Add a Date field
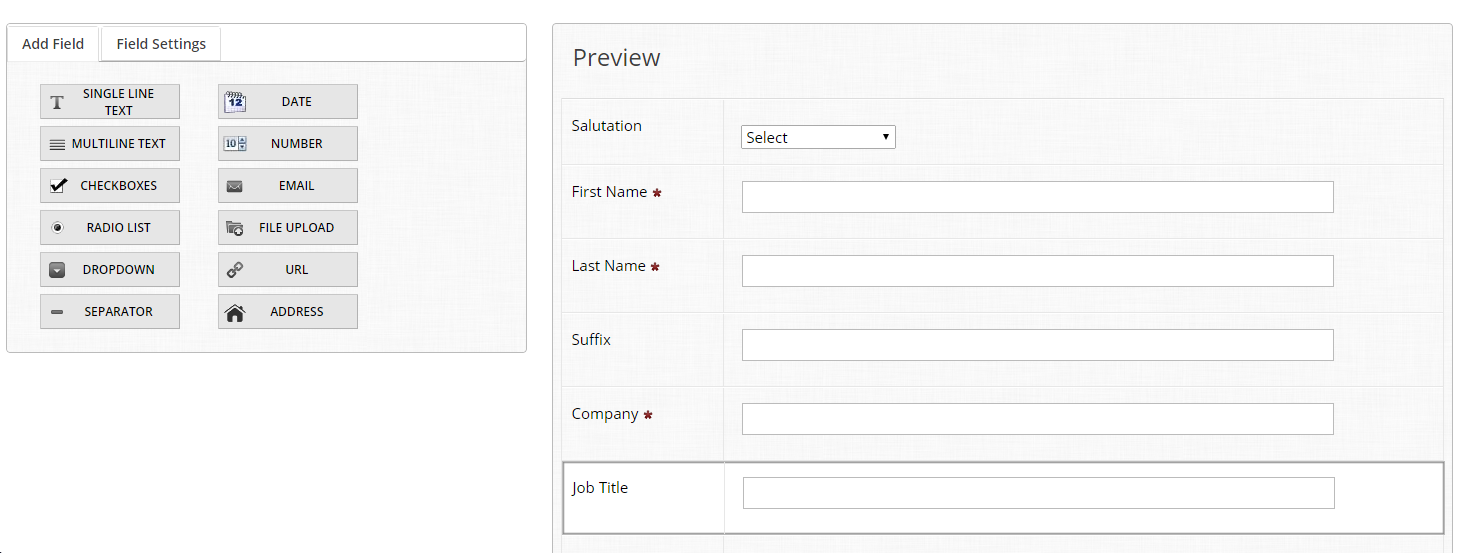 point(288,102)
